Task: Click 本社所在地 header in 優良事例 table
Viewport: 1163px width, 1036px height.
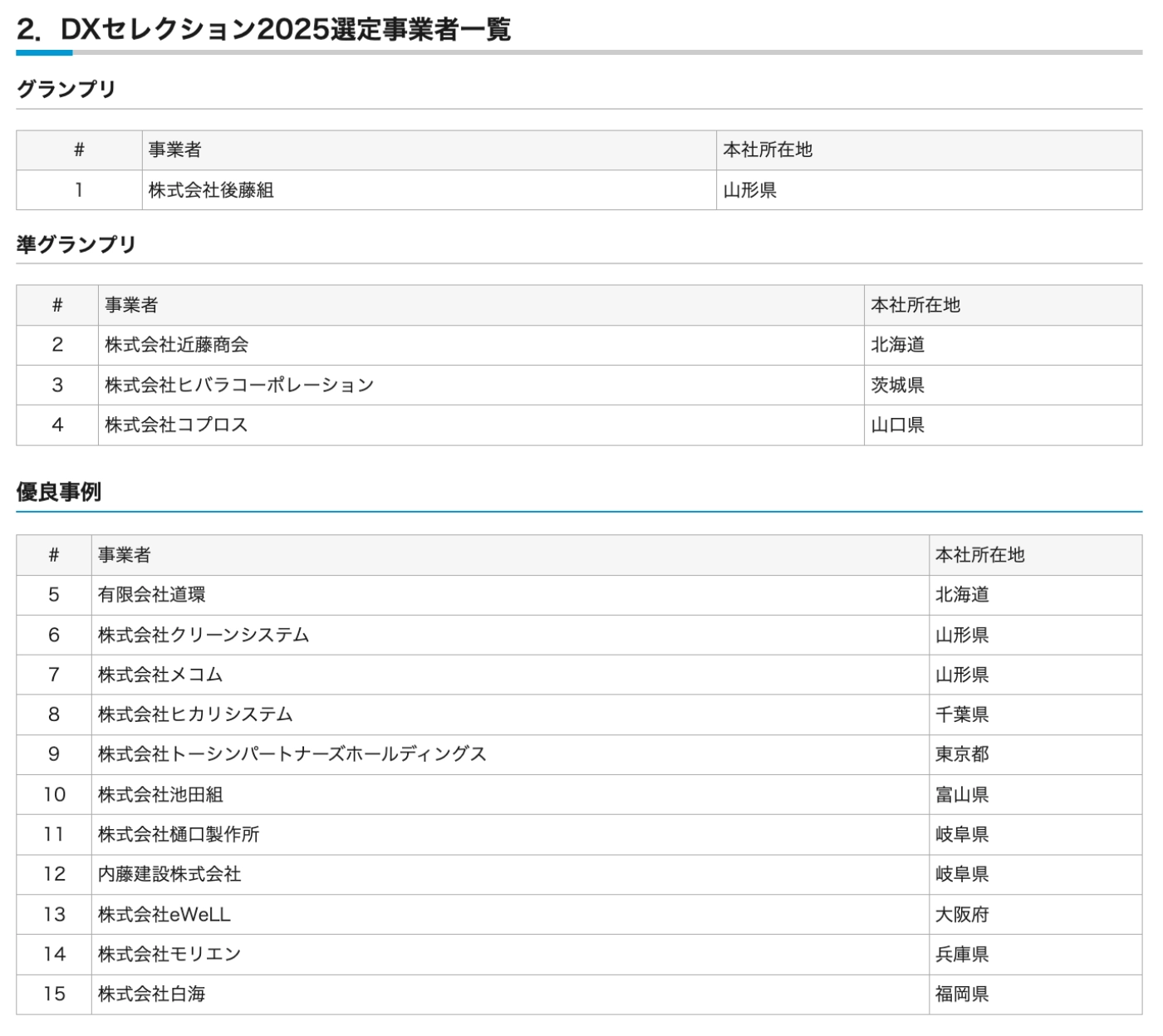Action: 1035,555
